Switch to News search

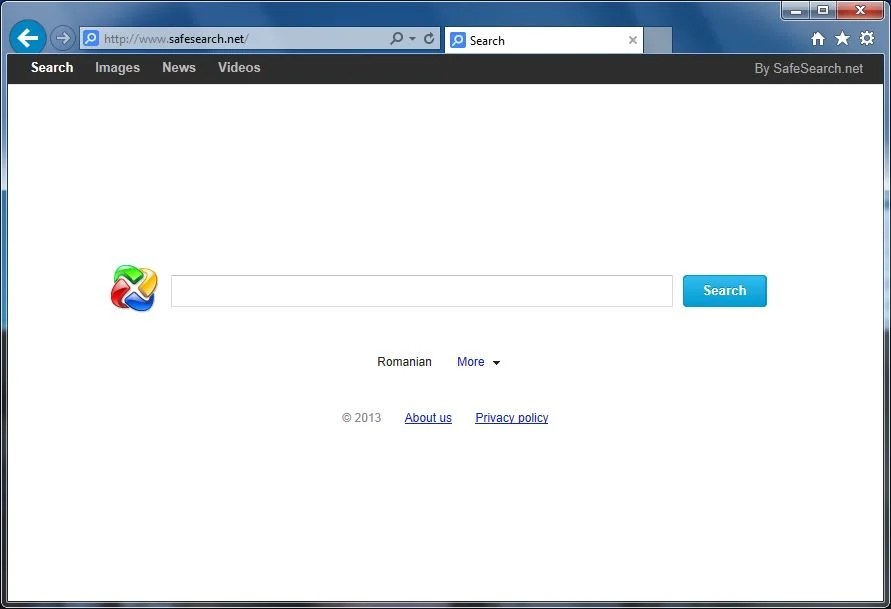[x=179, y=68]
